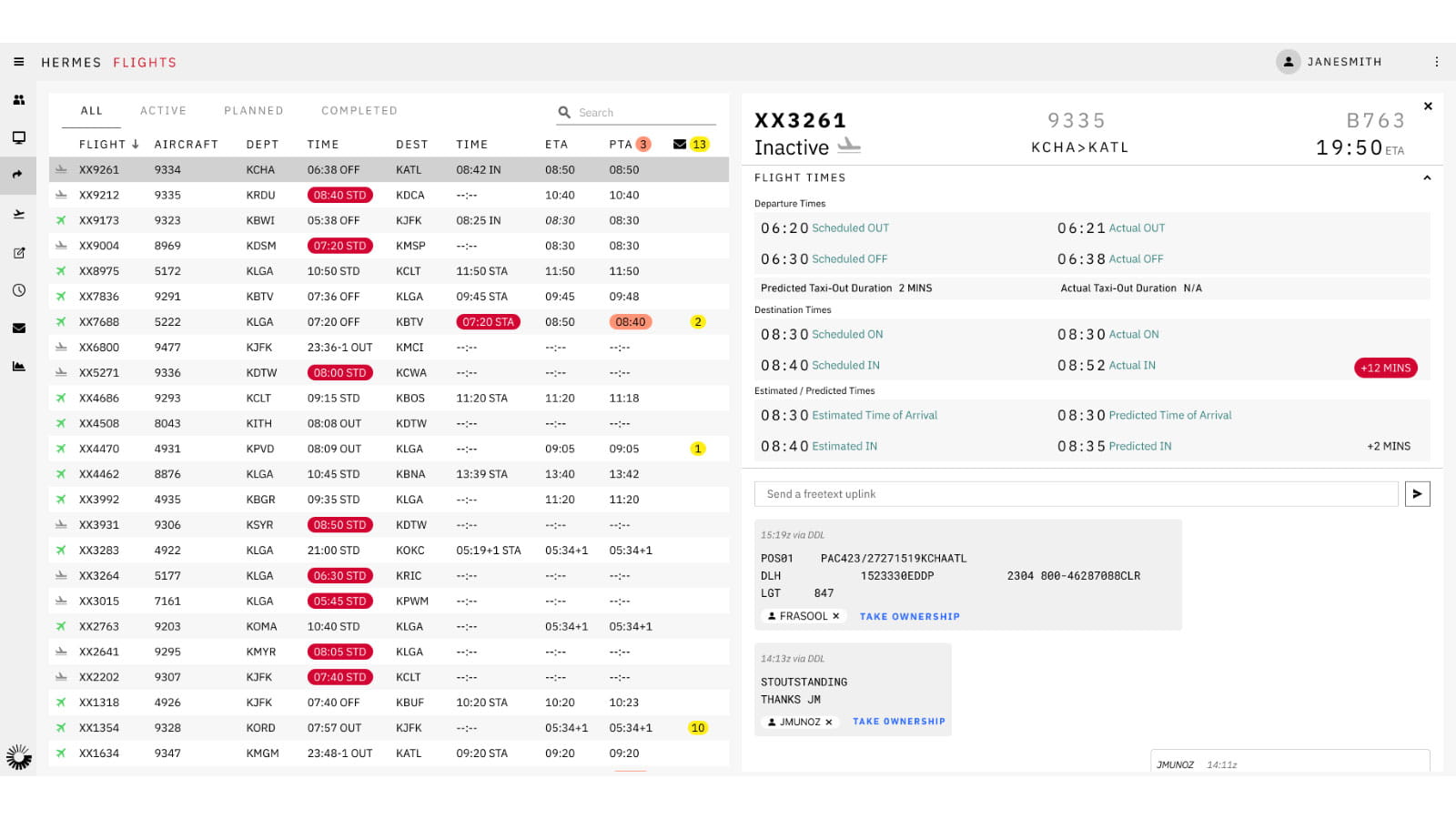Click the search magnifier above the flight list
The width and height of the screenshot is (1456, 819).
[566, 112]
